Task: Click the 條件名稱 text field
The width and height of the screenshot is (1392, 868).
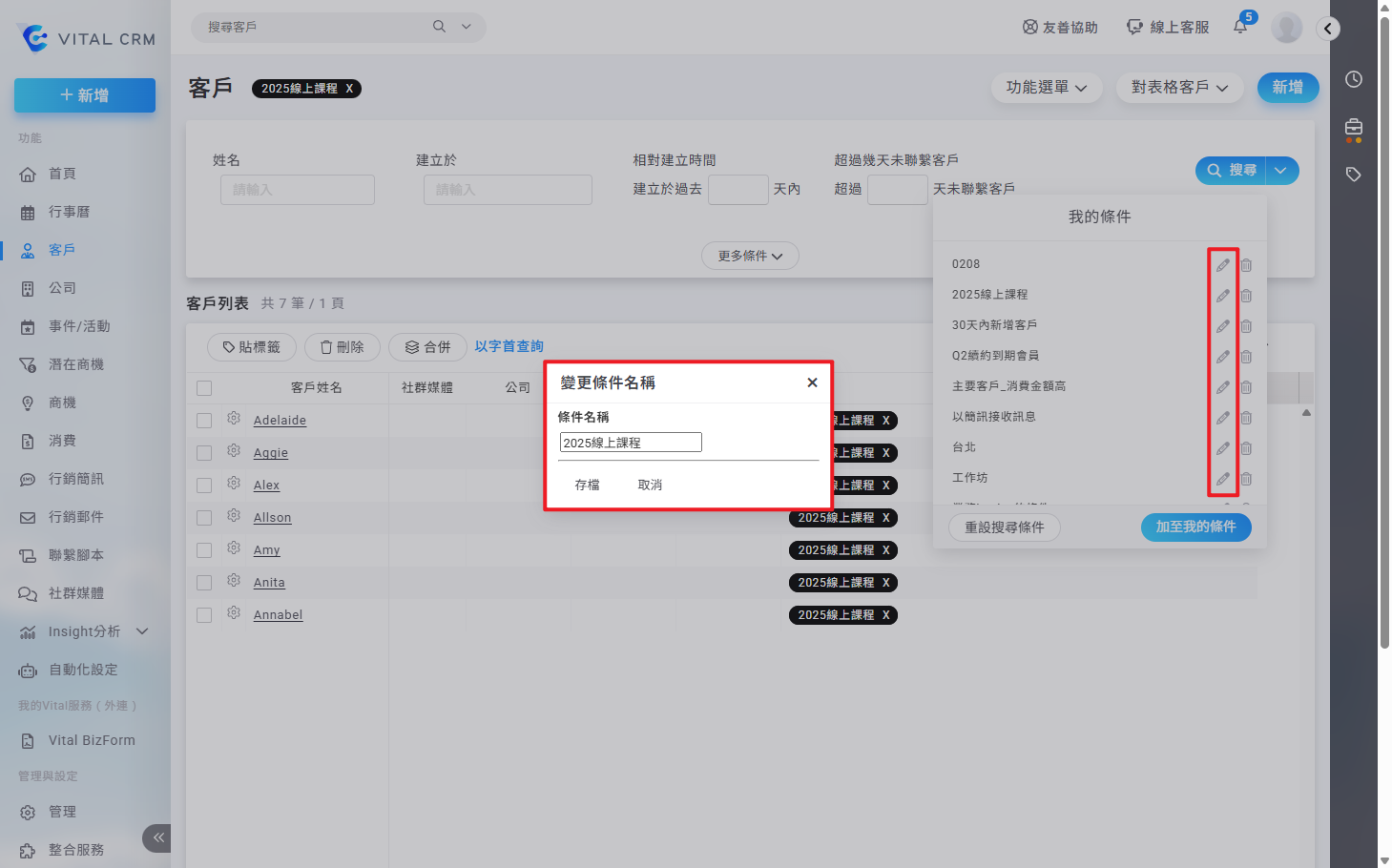Action: pyautogui.click(x=631, y=443)
